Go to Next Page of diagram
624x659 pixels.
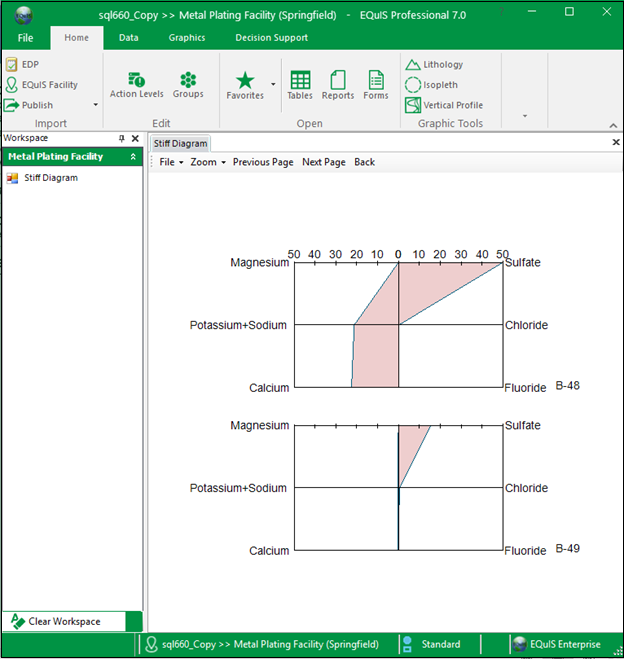point(323,162)
